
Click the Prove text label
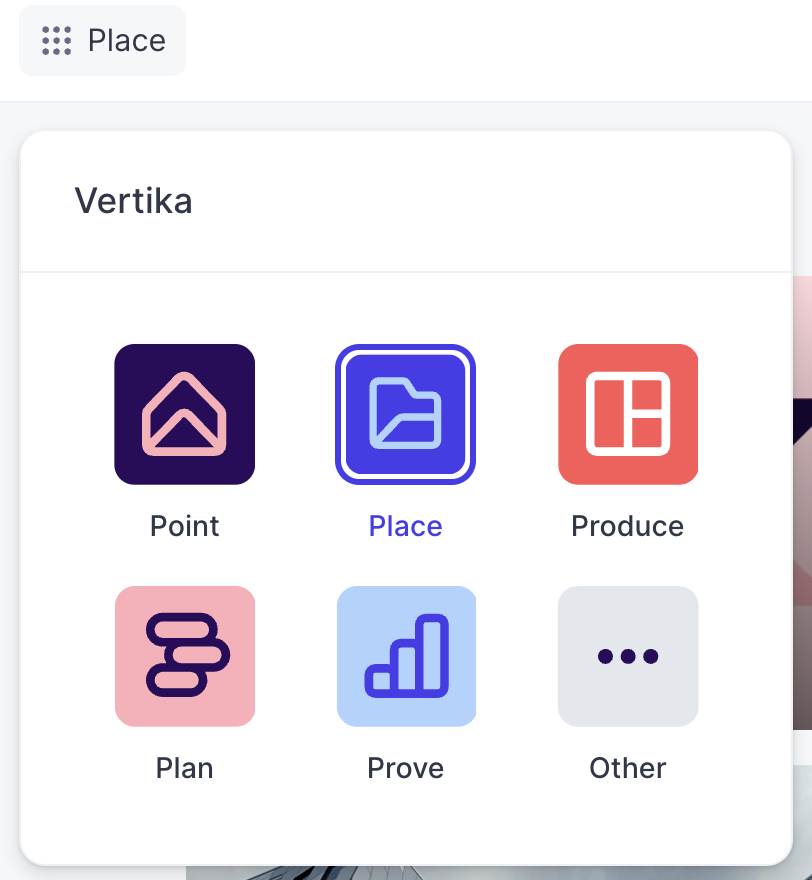click(x=405, y=767)
